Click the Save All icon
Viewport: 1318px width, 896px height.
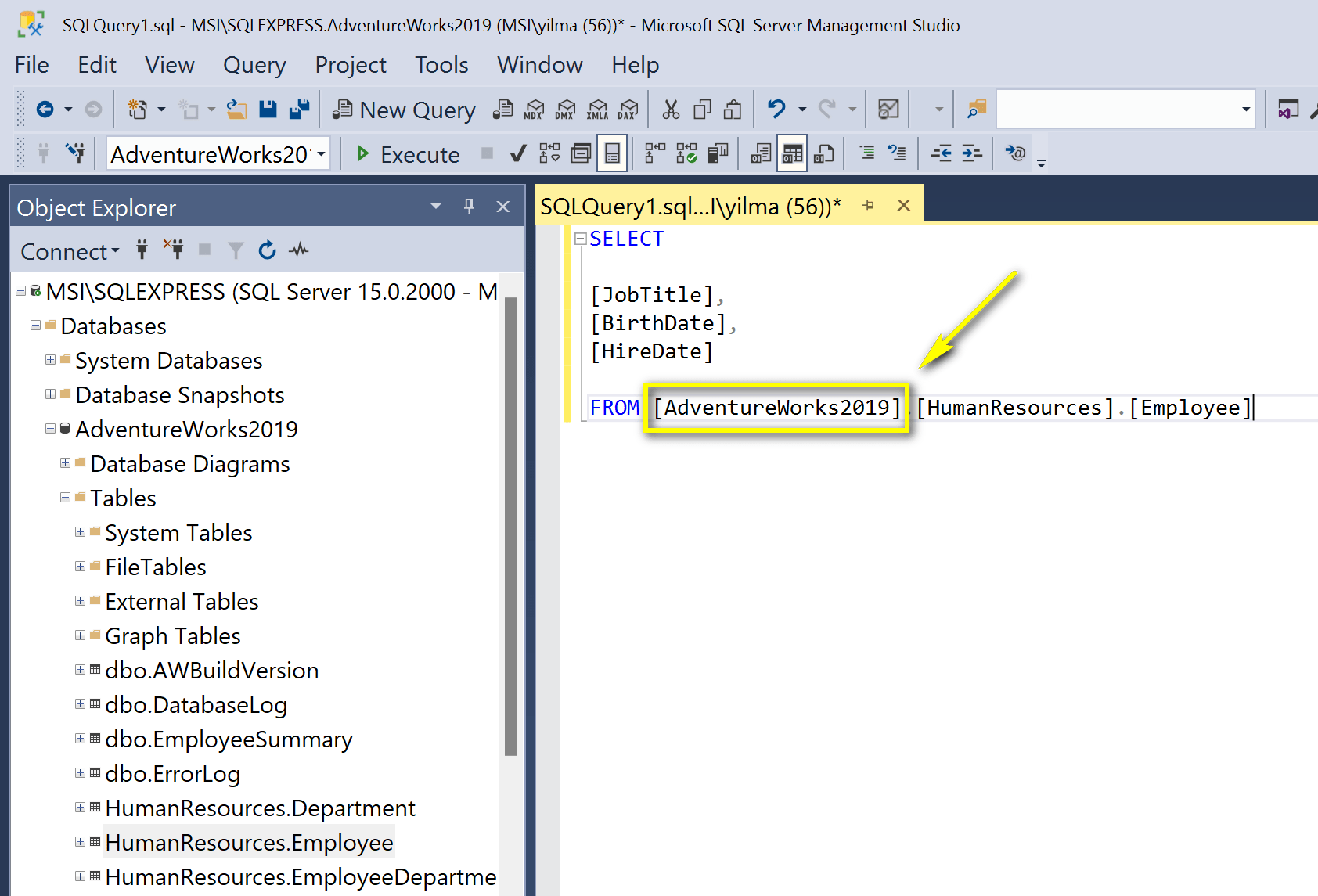click(299, 110)
